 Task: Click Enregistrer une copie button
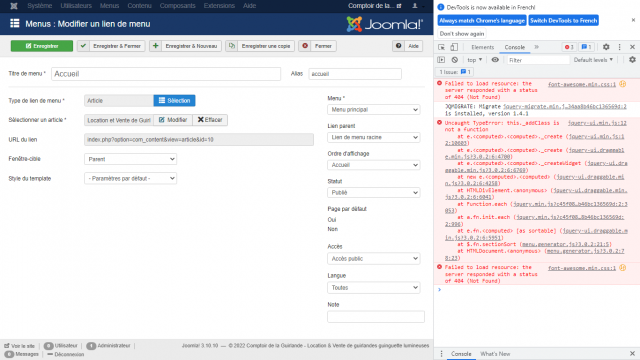(260, 46)
